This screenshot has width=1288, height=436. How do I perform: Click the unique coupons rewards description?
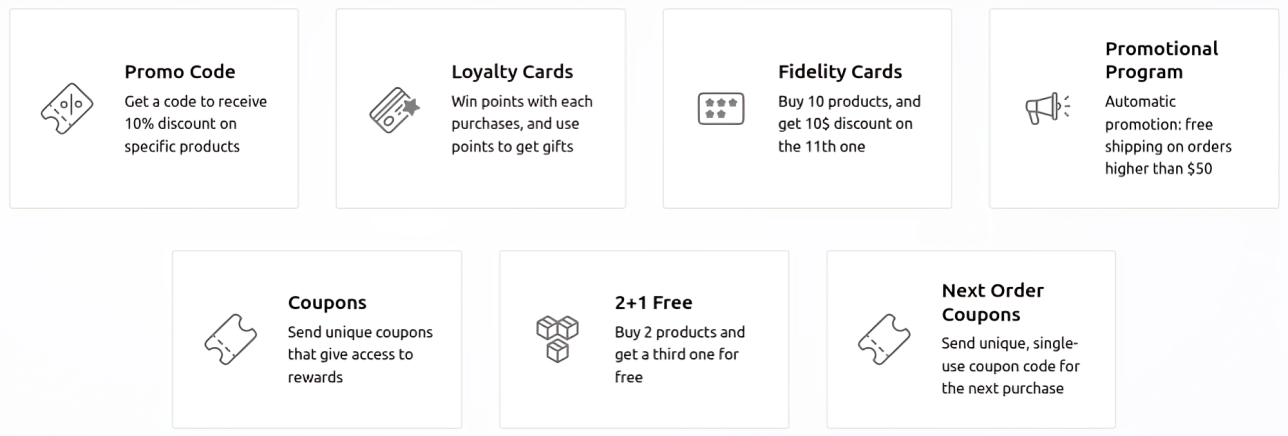point(360,354)
